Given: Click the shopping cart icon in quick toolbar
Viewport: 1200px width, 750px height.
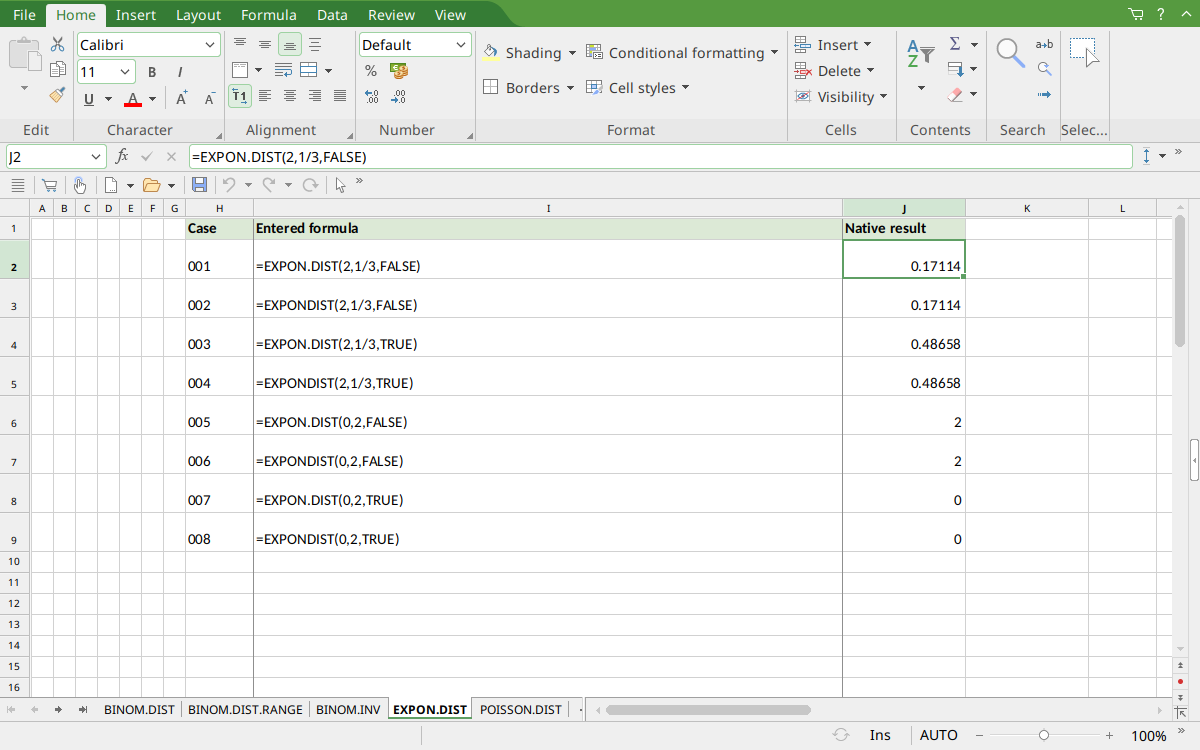Looking at the screenshot, I should click(48, 185).
